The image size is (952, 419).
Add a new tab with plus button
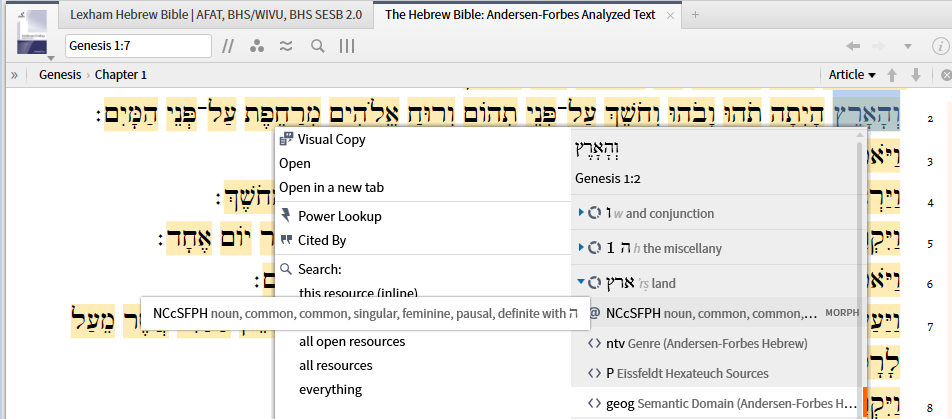point(696,15)
